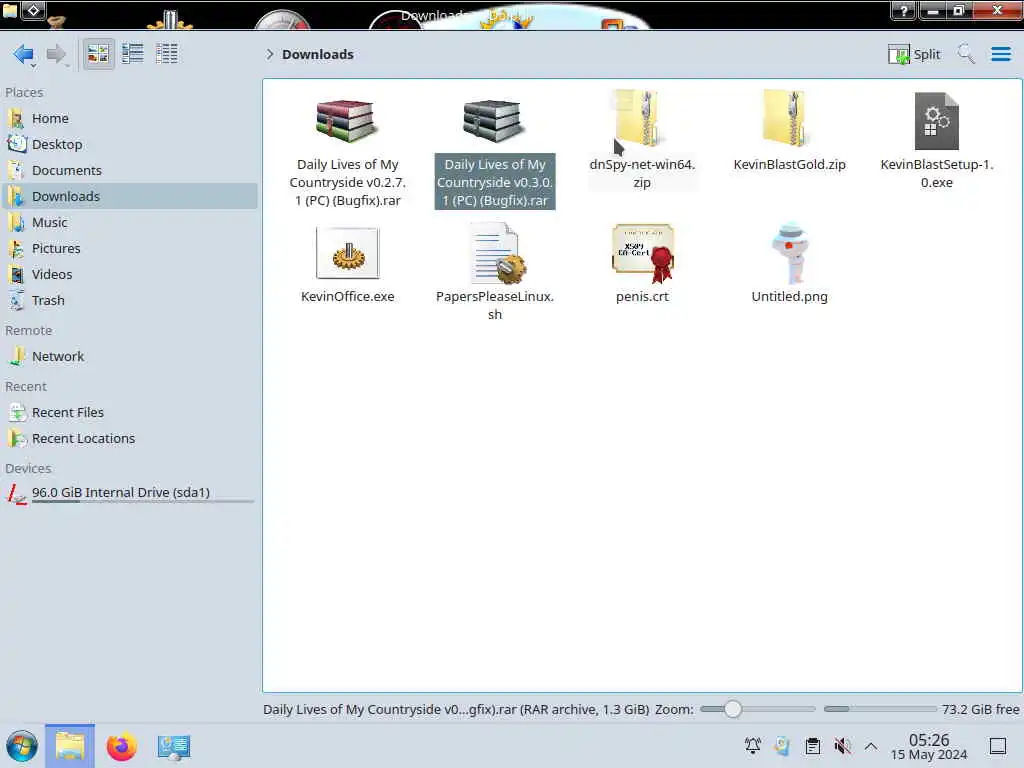Open Trash in Places

point(130,301)
